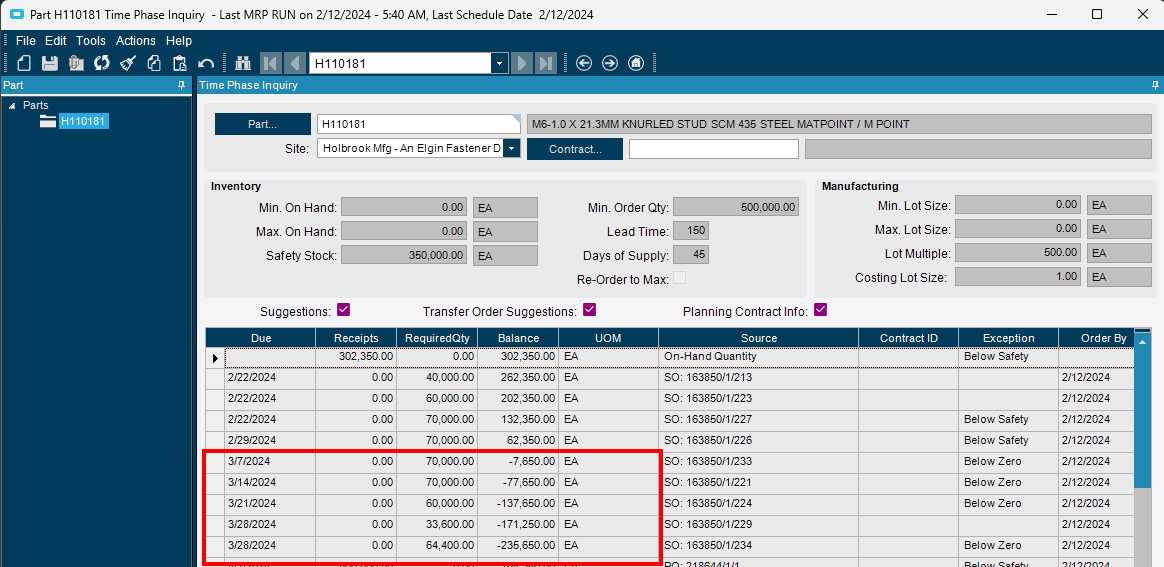
Task: Open the Tools menu
Action: point(91,41)
